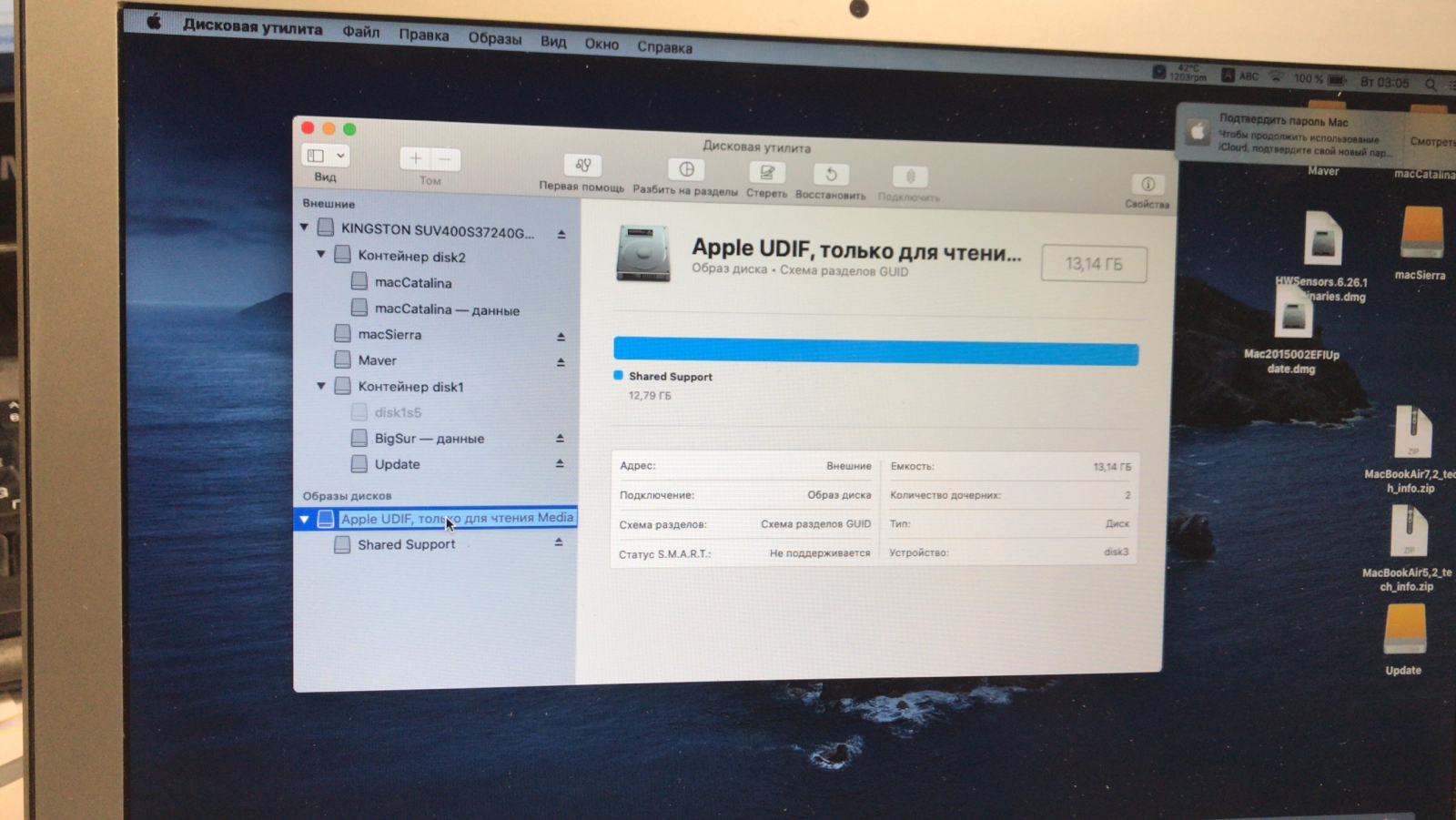
Task: Open Spotlight search in menu bar
Action: point(1431,84)
